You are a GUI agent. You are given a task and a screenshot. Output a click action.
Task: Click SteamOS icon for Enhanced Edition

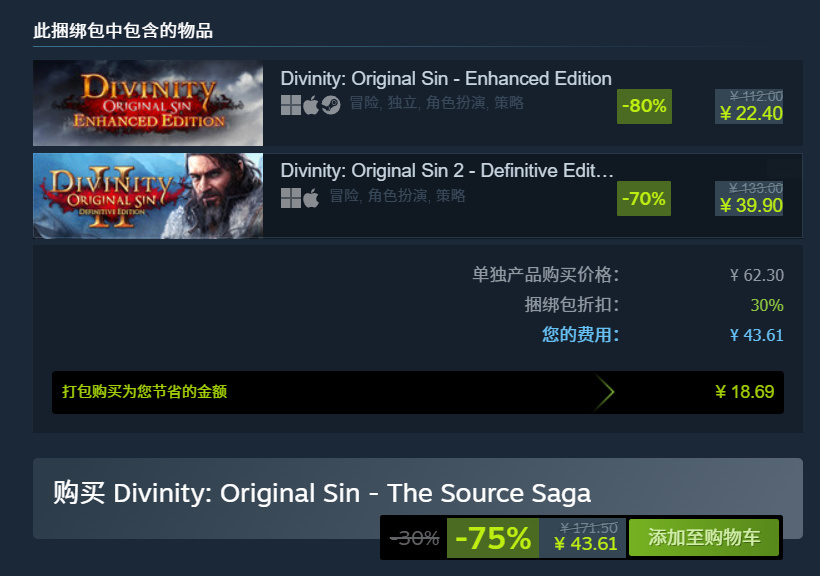pos(331,105)
